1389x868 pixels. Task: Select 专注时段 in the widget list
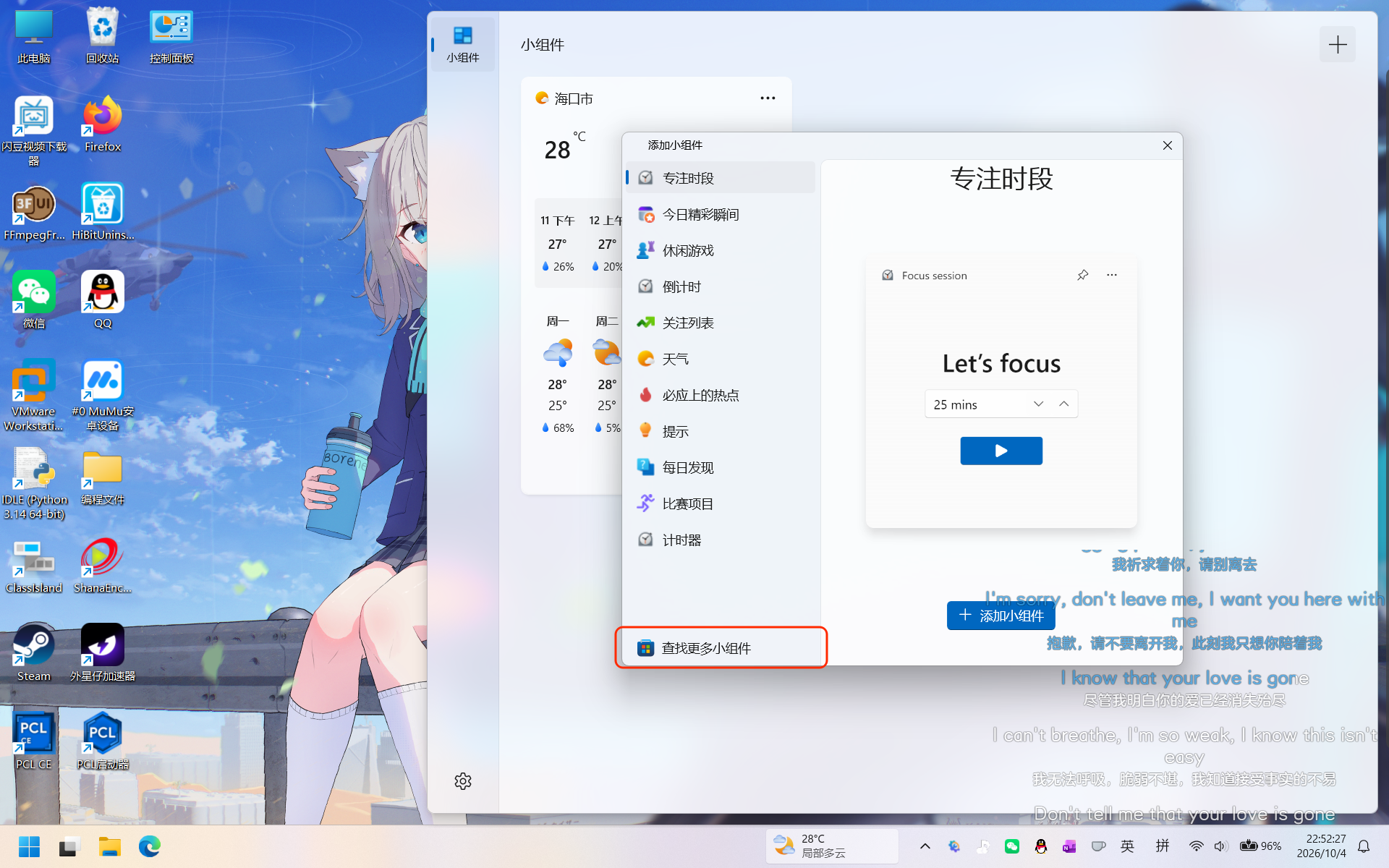[x=721, y=178]
